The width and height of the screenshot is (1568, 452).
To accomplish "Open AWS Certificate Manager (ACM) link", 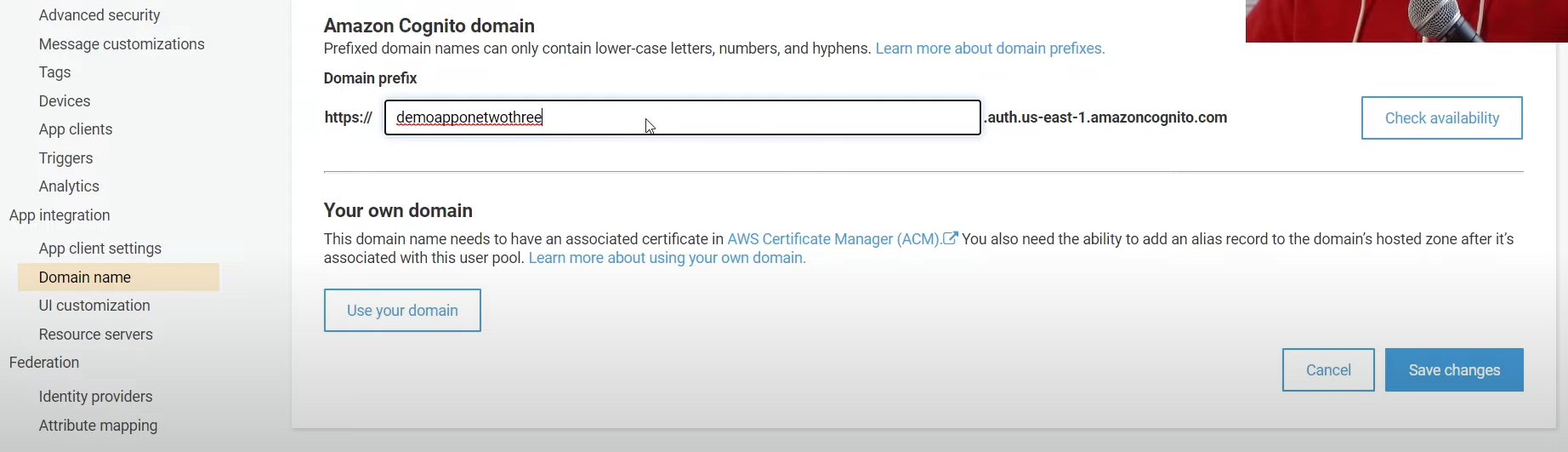I will point(833,239).
